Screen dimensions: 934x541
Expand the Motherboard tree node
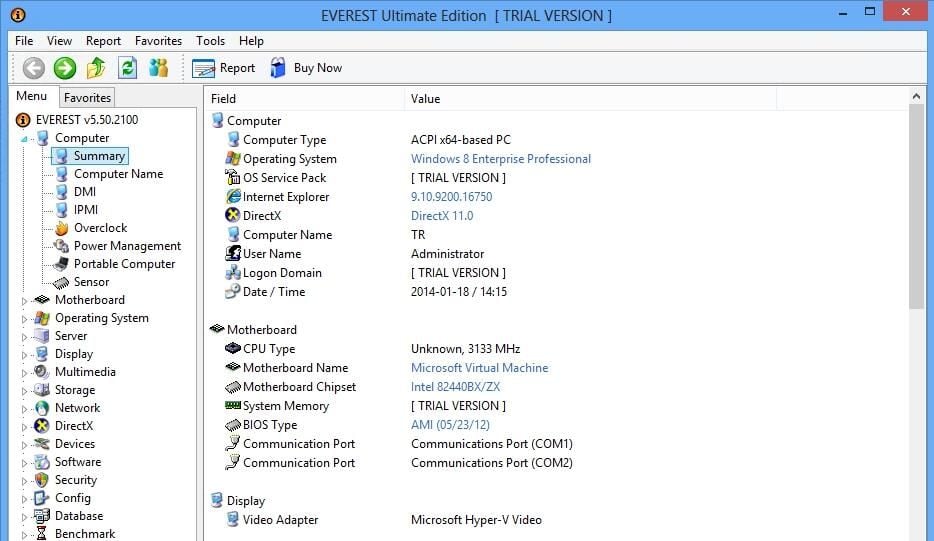24,301
